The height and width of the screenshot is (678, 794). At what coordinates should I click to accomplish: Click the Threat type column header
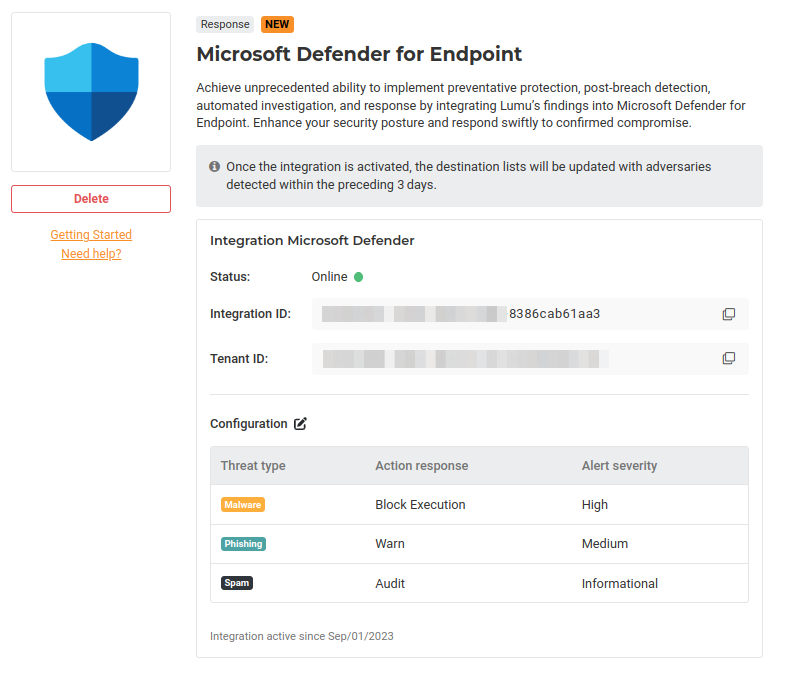253,466
